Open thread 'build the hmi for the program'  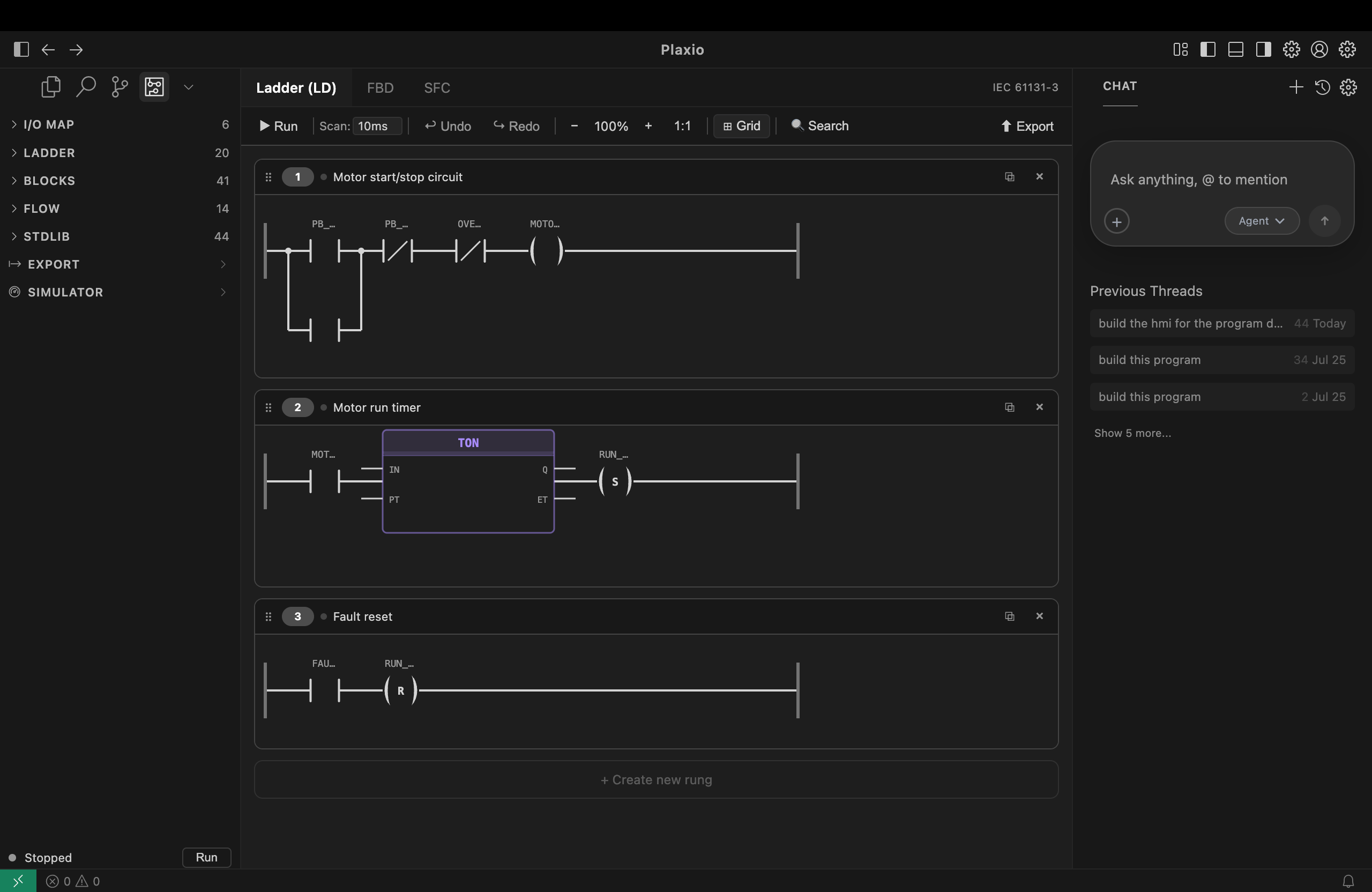tap(1221, 323)
